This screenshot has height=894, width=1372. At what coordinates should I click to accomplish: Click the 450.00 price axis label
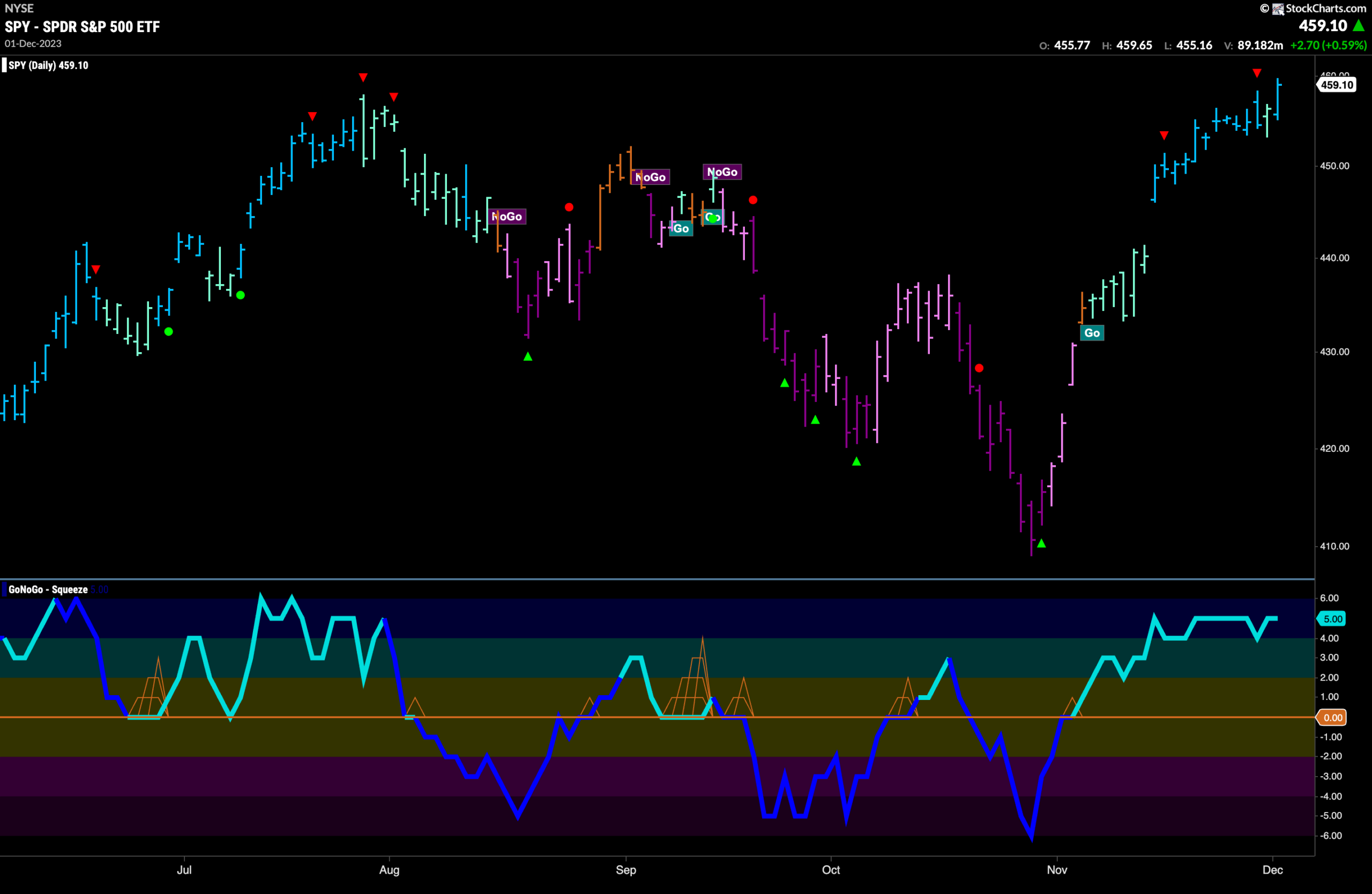[1334, 166]
